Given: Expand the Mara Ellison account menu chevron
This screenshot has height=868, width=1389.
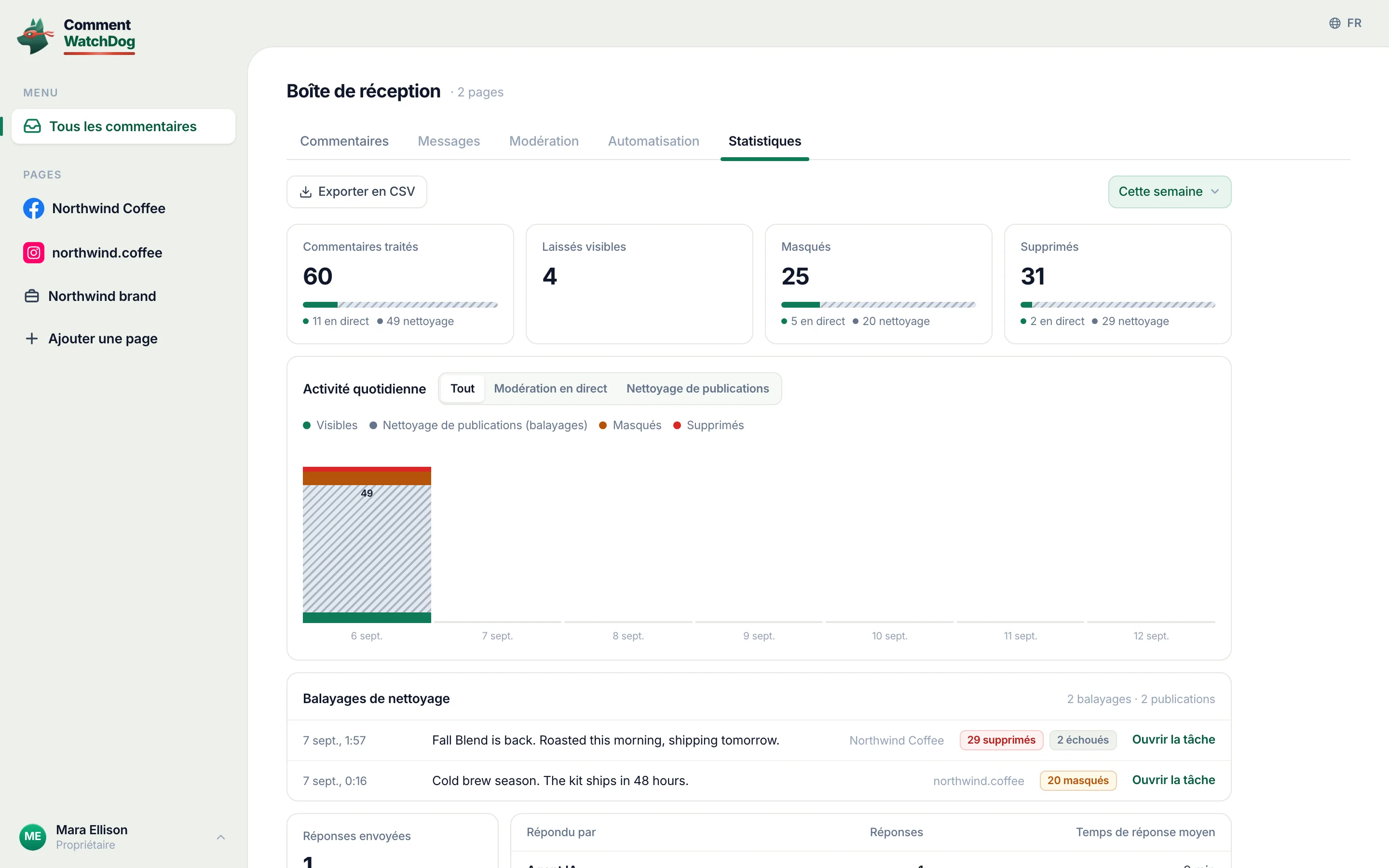Looking at the screenshot, I should (221, 837).
